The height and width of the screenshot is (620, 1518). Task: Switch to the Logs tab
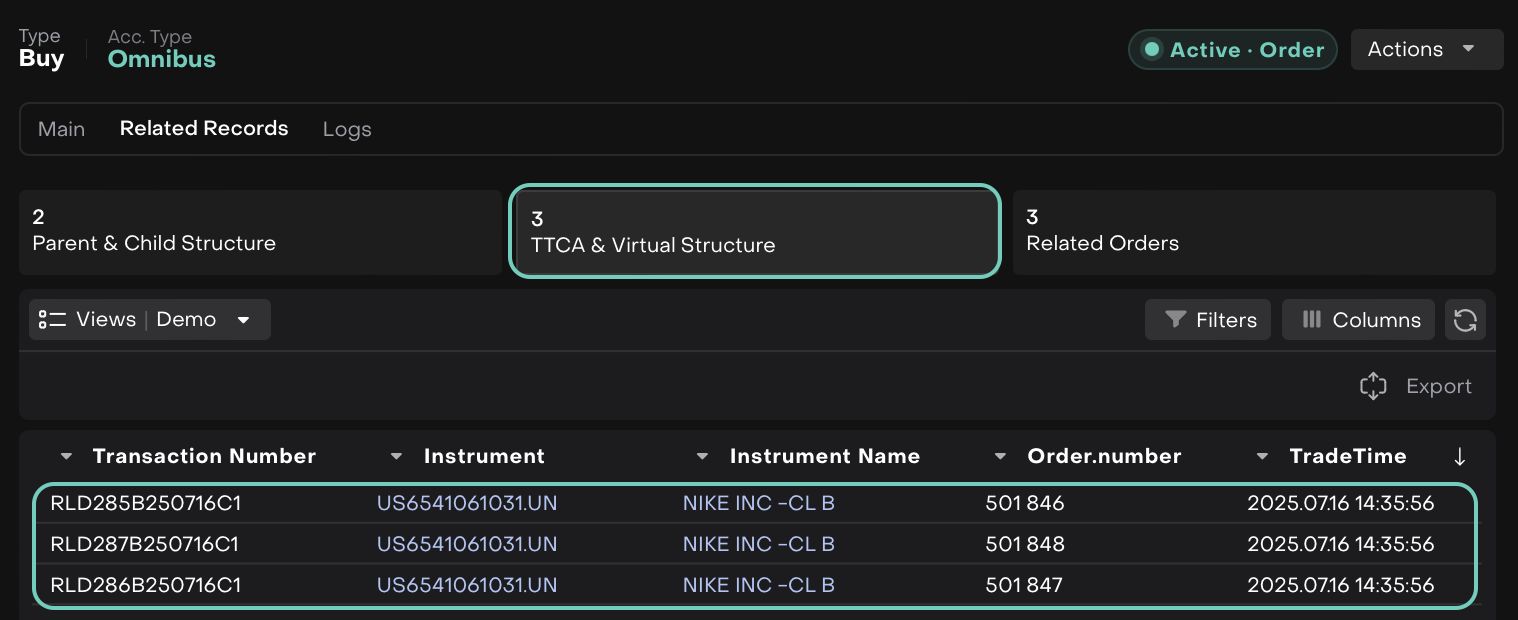coord(347,129)
